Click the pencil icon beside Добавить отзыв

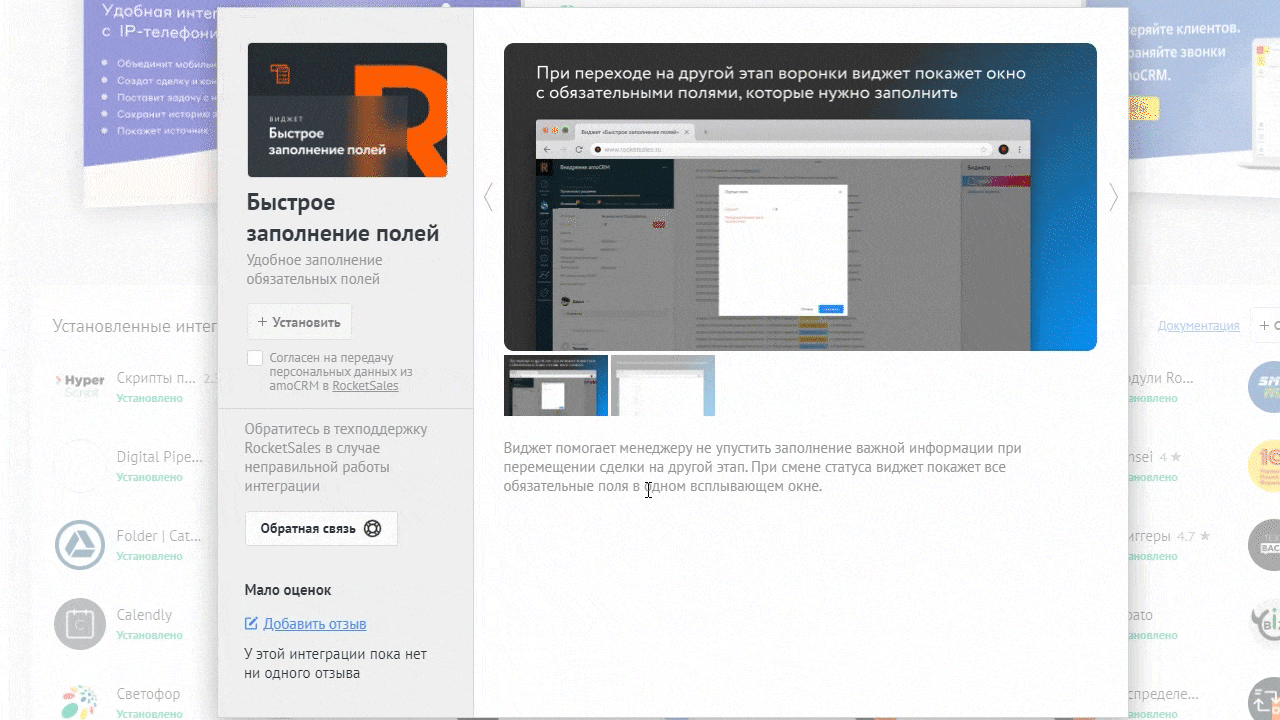[251, 624]
